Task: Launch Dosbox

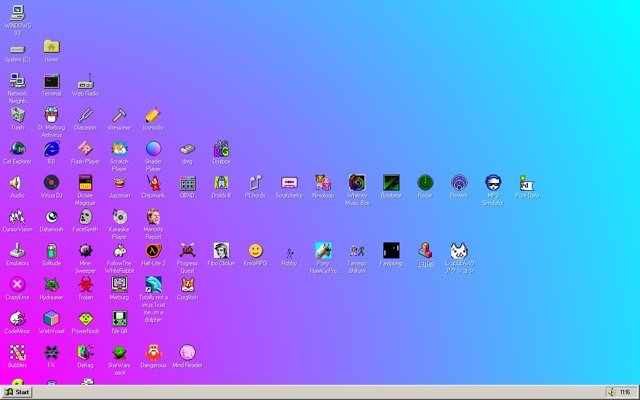Action: tap(221, 149)
